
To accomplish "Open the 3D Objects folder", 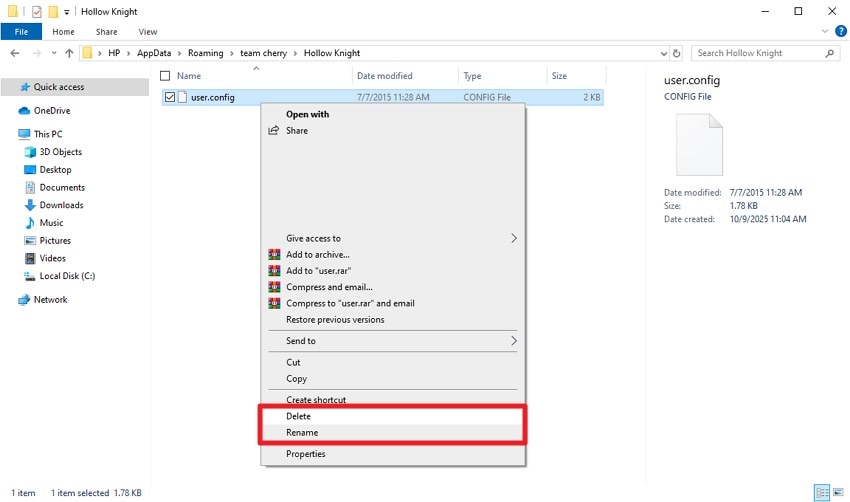I will 61,152.
